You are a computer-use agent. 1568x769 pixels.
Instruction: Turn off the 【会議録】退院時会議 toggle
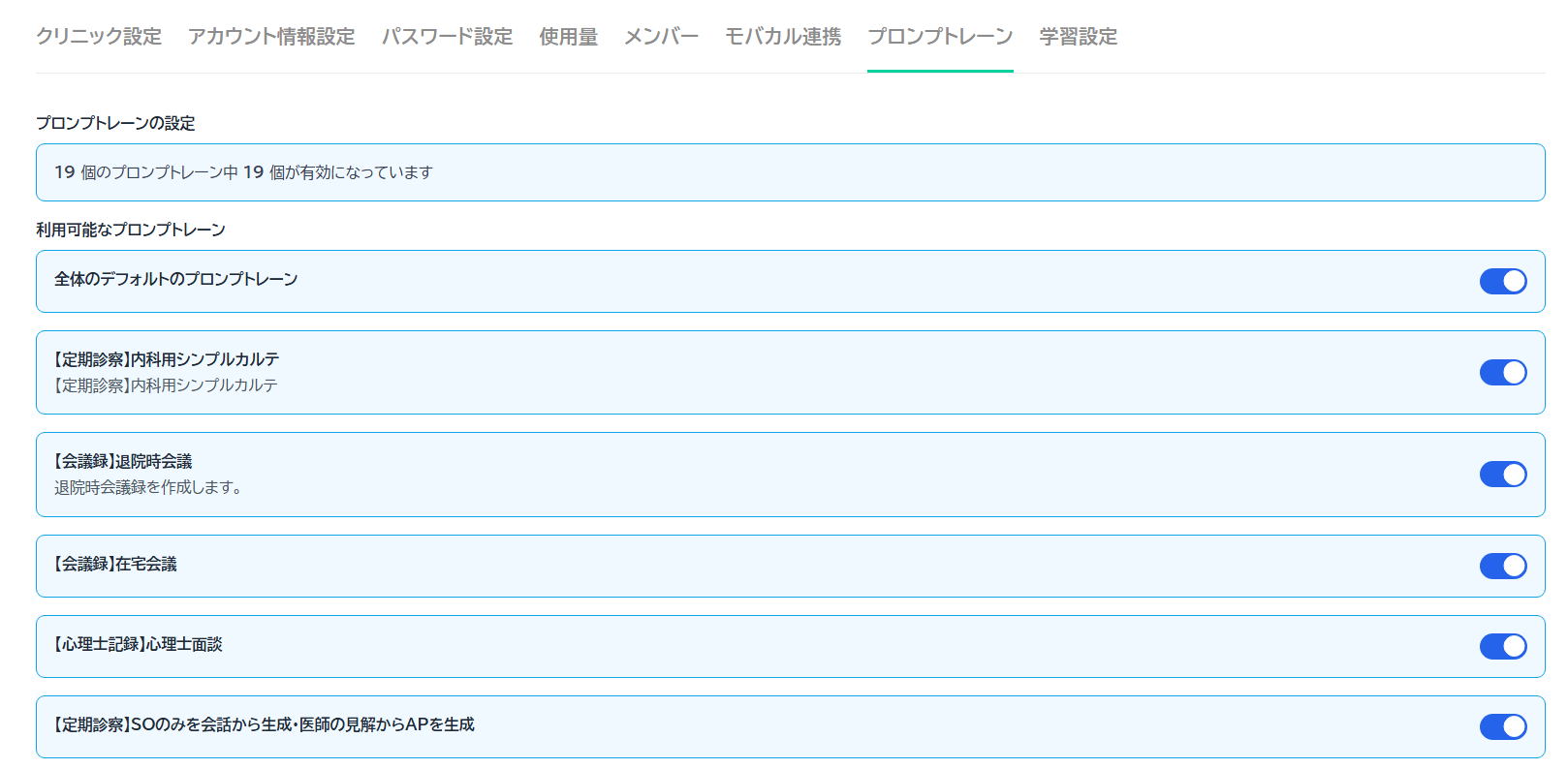pyautogui.click(x=1502, y=475)
